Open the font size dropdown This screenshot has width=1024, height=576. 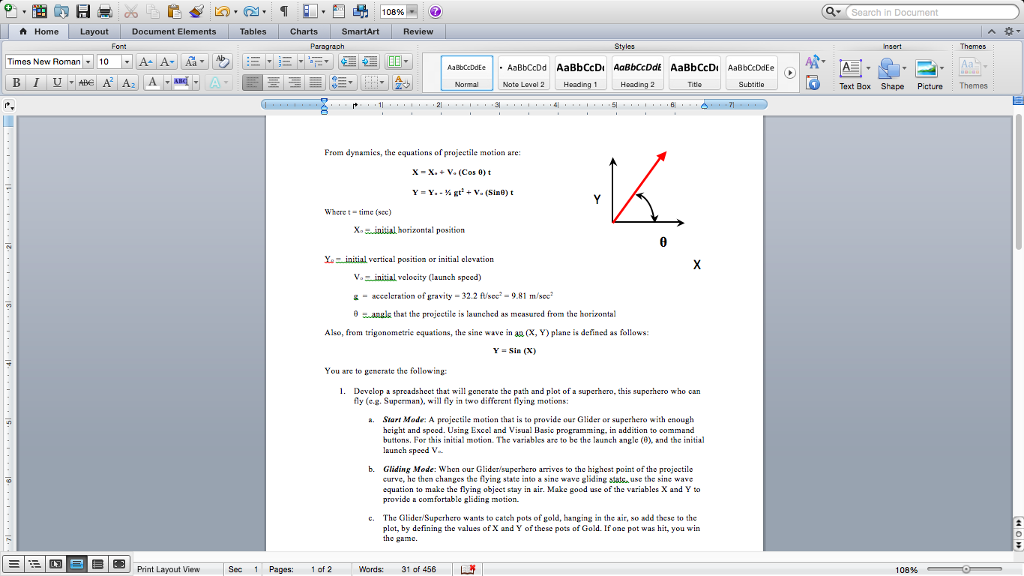point(125,61)
